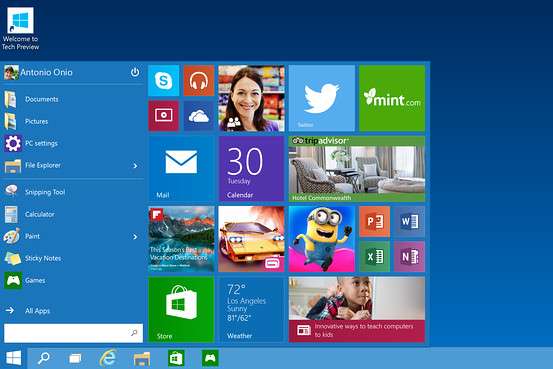Open the mint.com tile
553x369 pixels.
tap(392, 98)
